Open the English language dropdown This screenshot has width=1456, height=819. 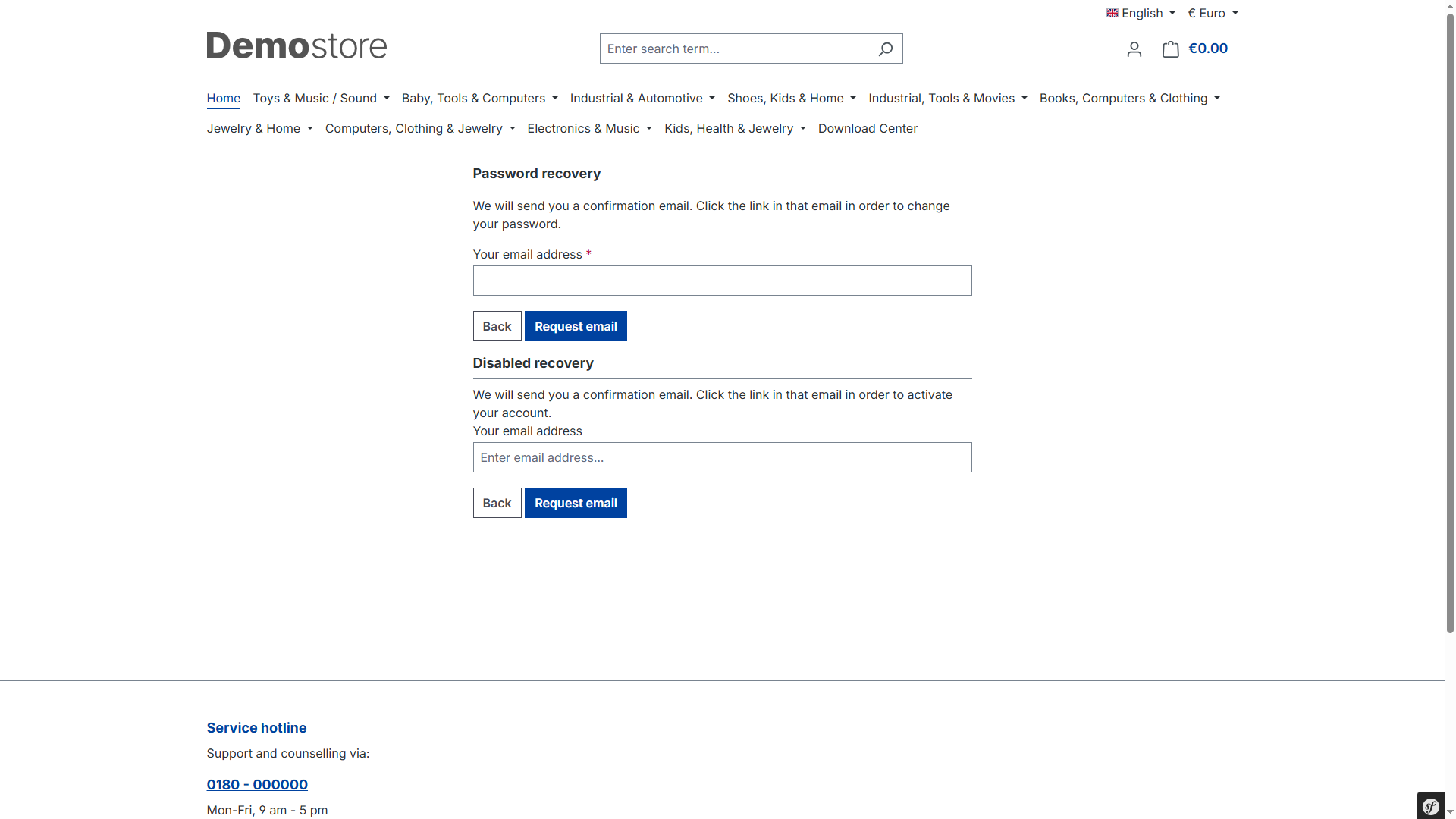coord(1141,13)
